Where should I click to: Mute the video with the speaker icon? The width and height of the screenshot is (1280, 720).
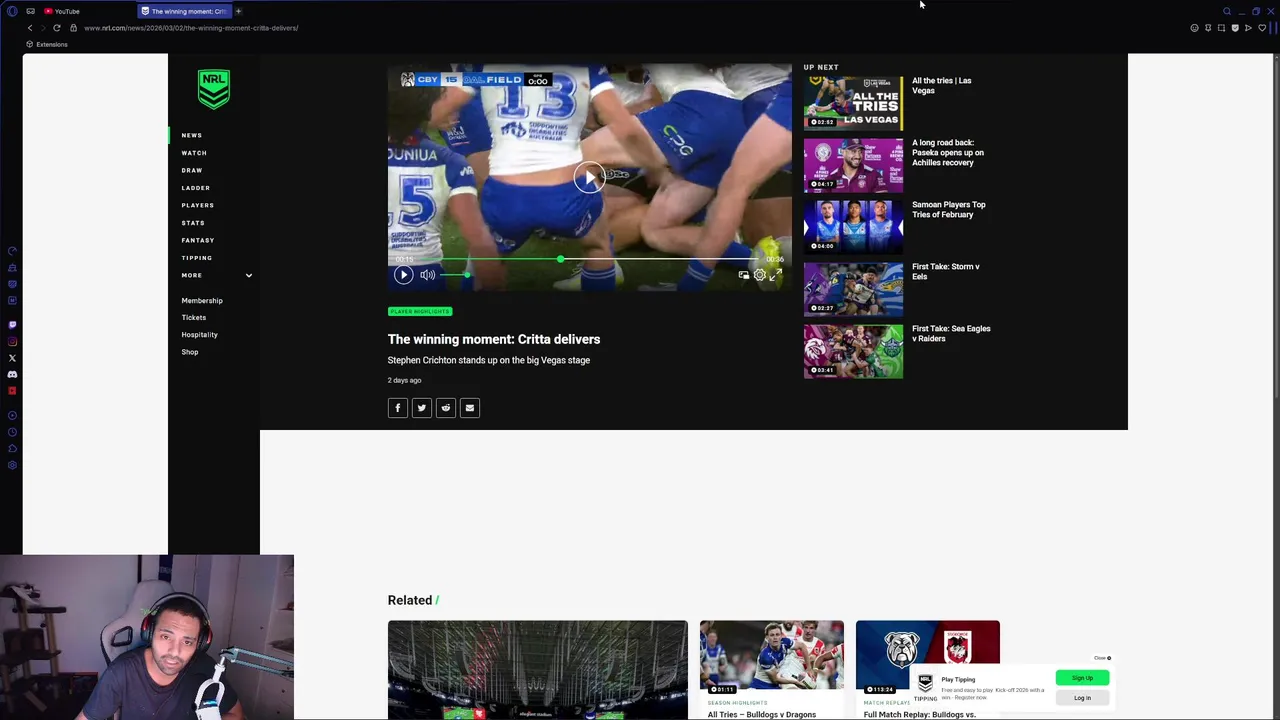[x=427, y=275]
